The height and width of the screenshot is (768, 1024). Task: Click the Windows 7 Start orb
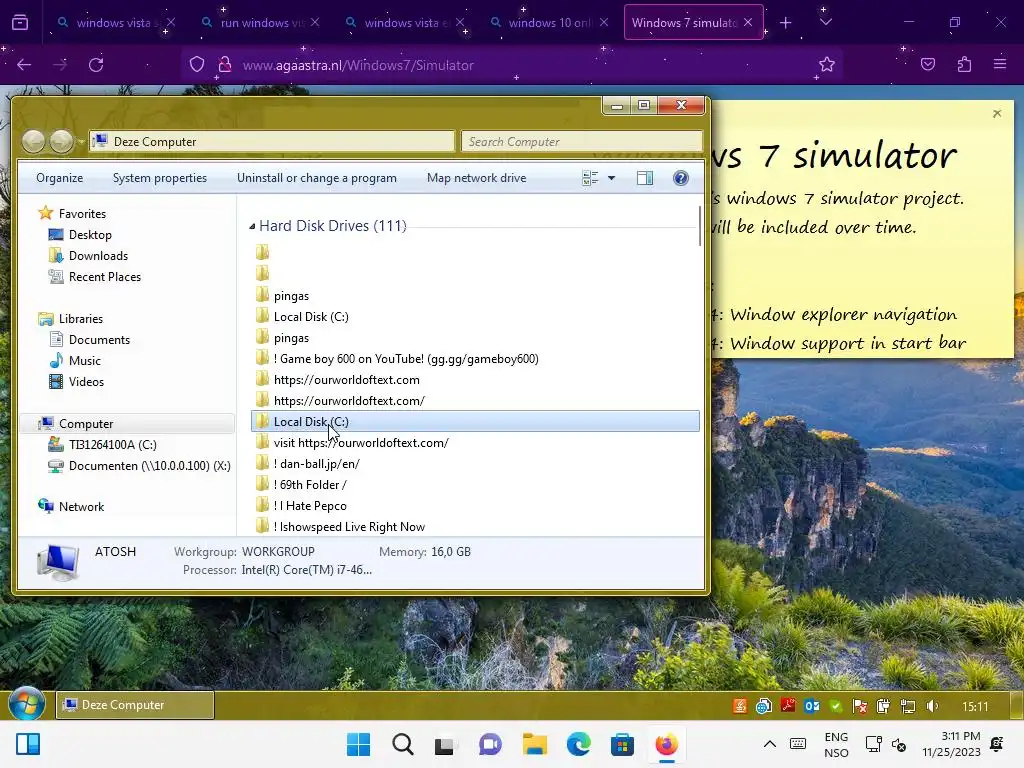coord(27,705)
